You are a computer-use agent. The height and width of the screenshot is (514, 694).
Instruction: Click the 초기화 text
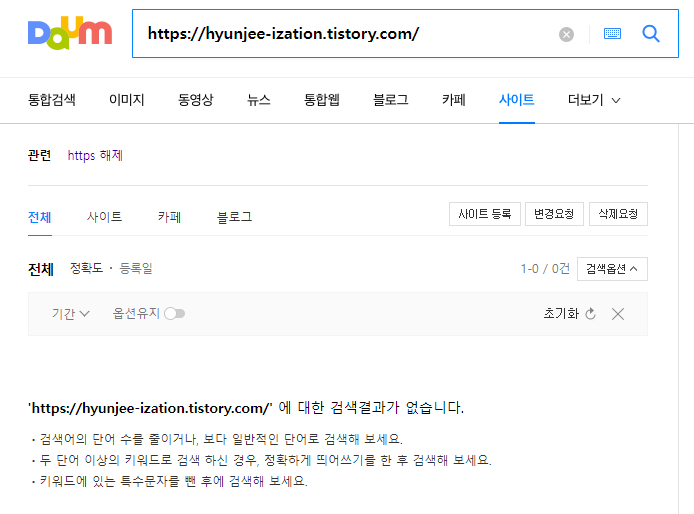pyautogui.click(x=561, y=314)
